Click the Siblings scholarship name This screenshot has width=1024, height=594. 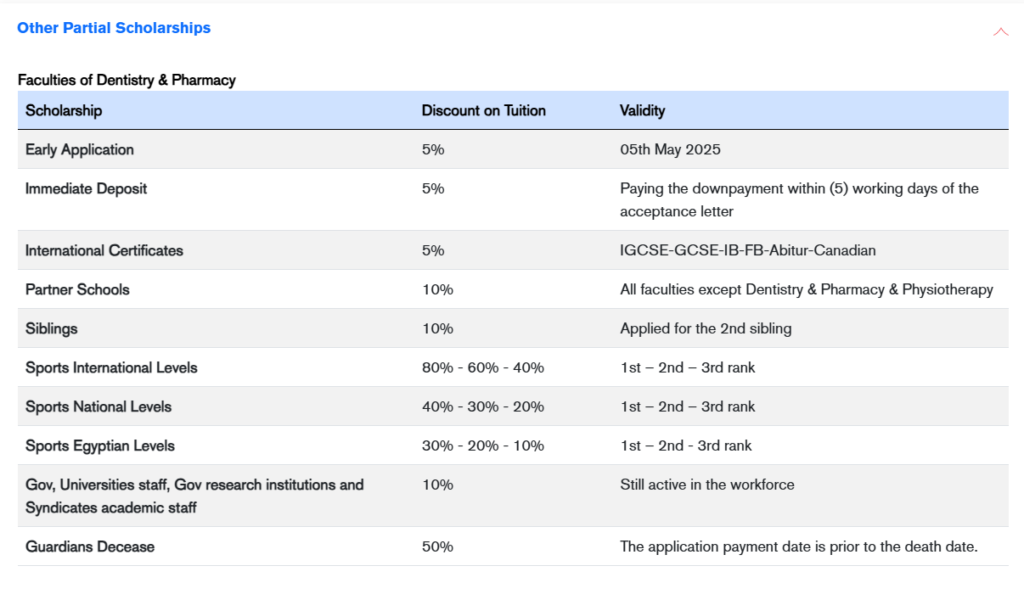tap(51, 329)
